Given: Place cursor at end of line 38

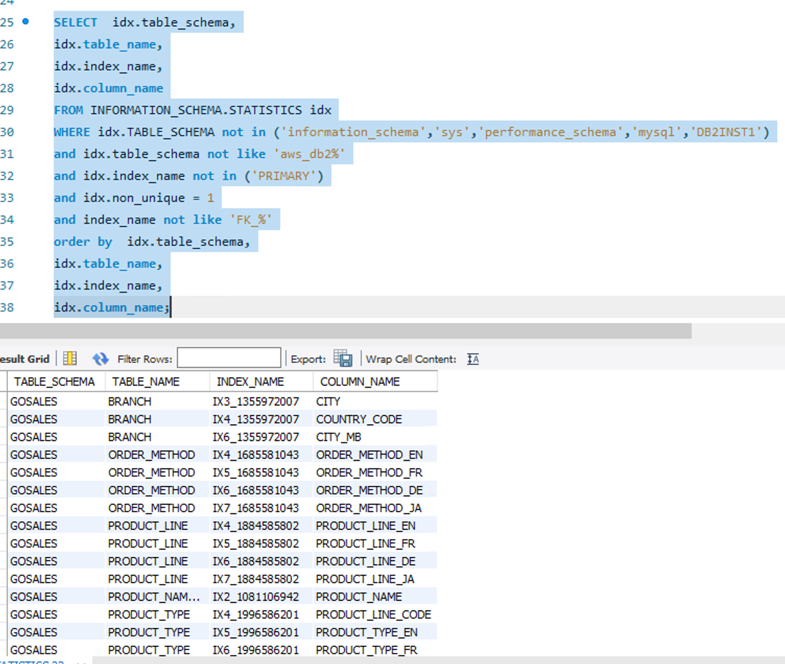Looking at the screenshot, I should tap(171, 308).
